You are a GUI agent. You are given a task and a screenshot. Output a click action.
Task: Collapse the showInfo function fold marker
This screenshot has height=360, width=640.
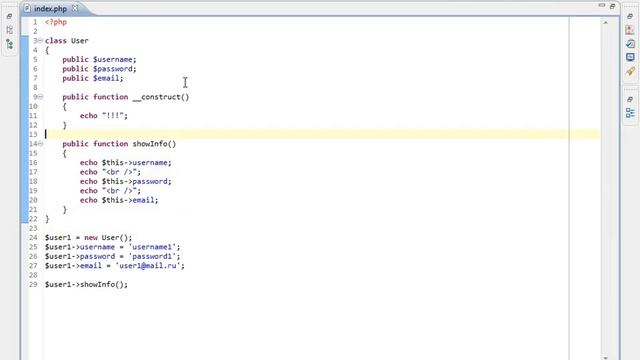[40, 144]
